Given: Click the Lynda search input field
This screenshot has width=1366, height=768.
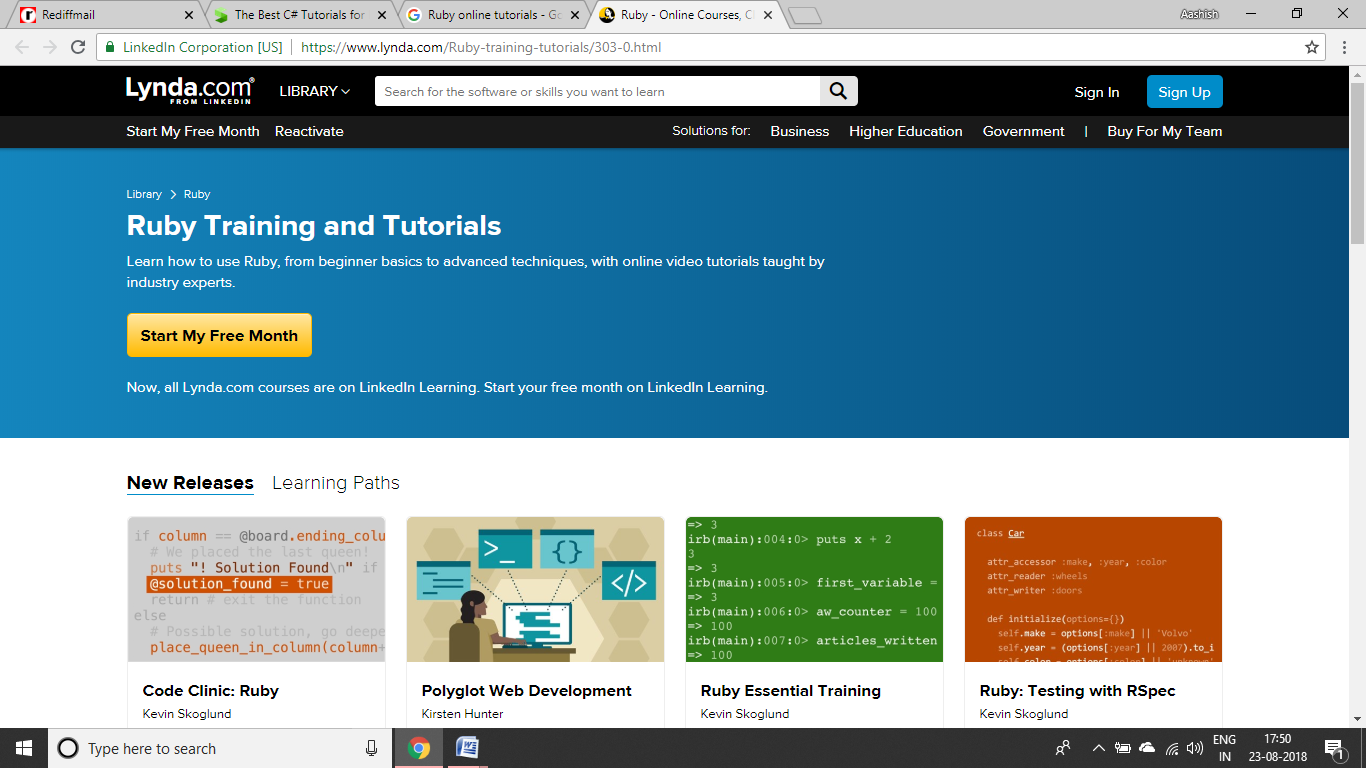Looking at the screenshot, I should [597, 91].
